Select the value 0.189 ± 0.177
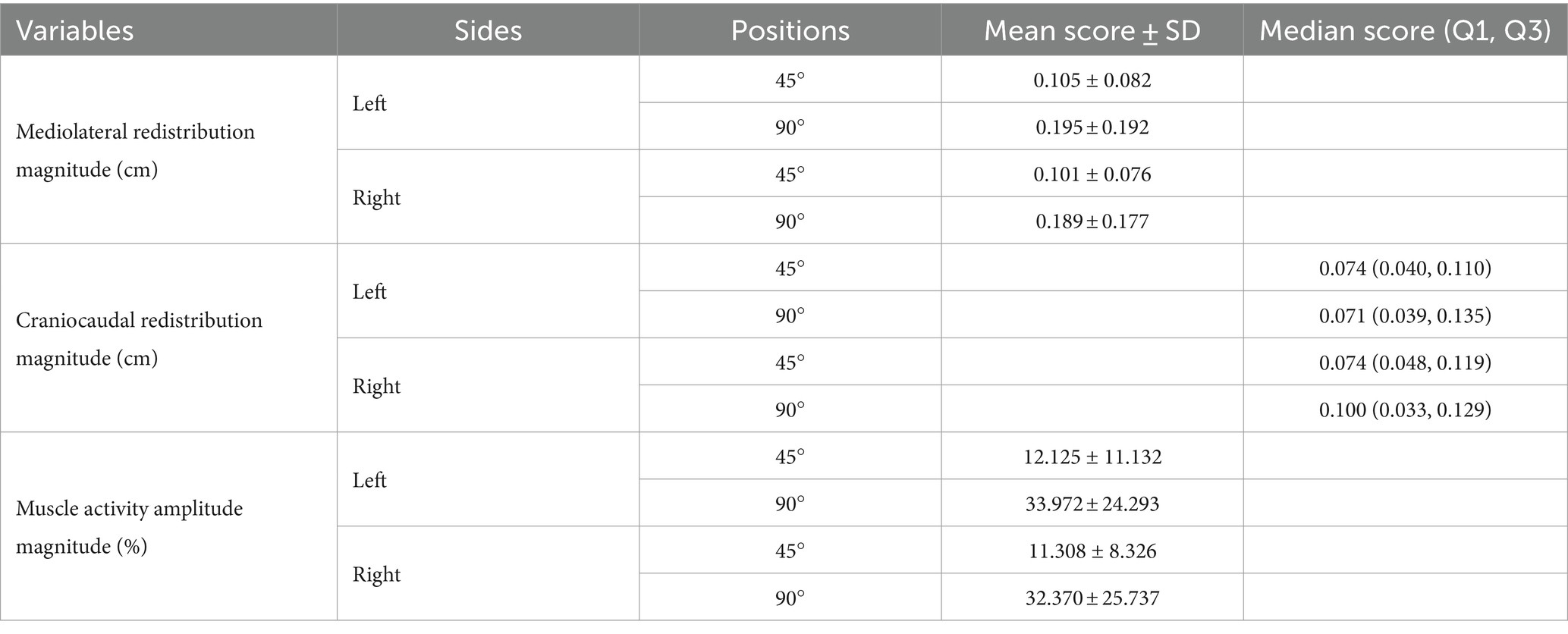1568x634 pixels. (1092, 221)
